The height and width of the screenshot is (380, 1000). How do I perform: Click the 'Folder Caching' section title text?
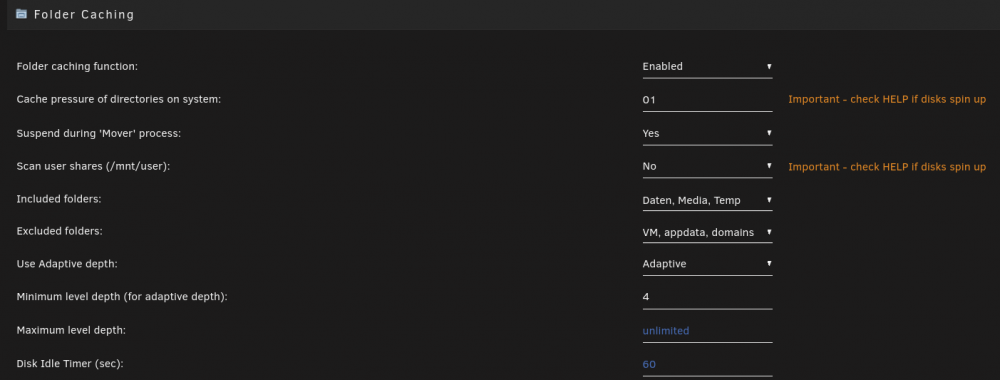click(84, 14)
